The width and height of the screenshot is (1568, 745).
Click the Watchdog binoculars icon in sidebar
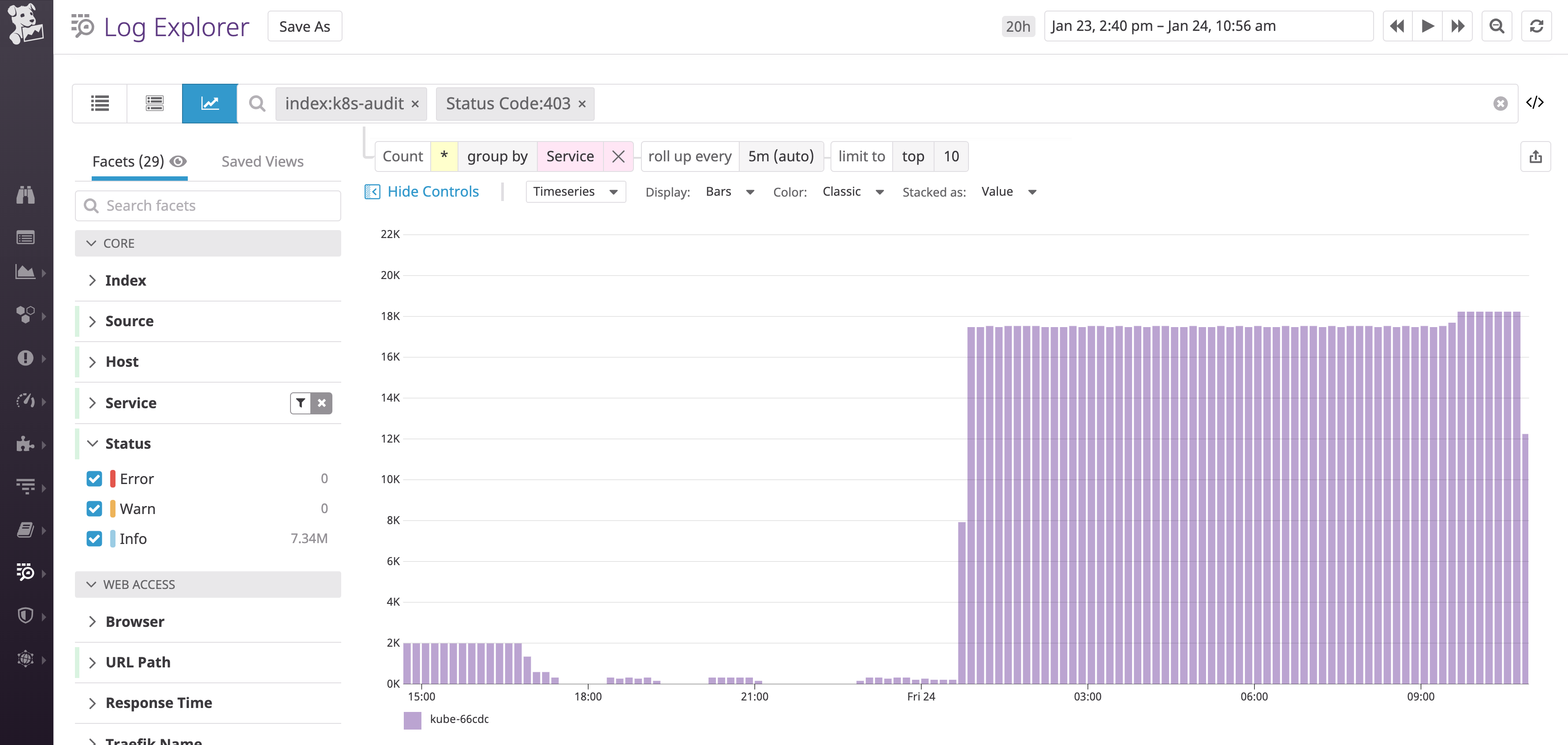(26, 195)
